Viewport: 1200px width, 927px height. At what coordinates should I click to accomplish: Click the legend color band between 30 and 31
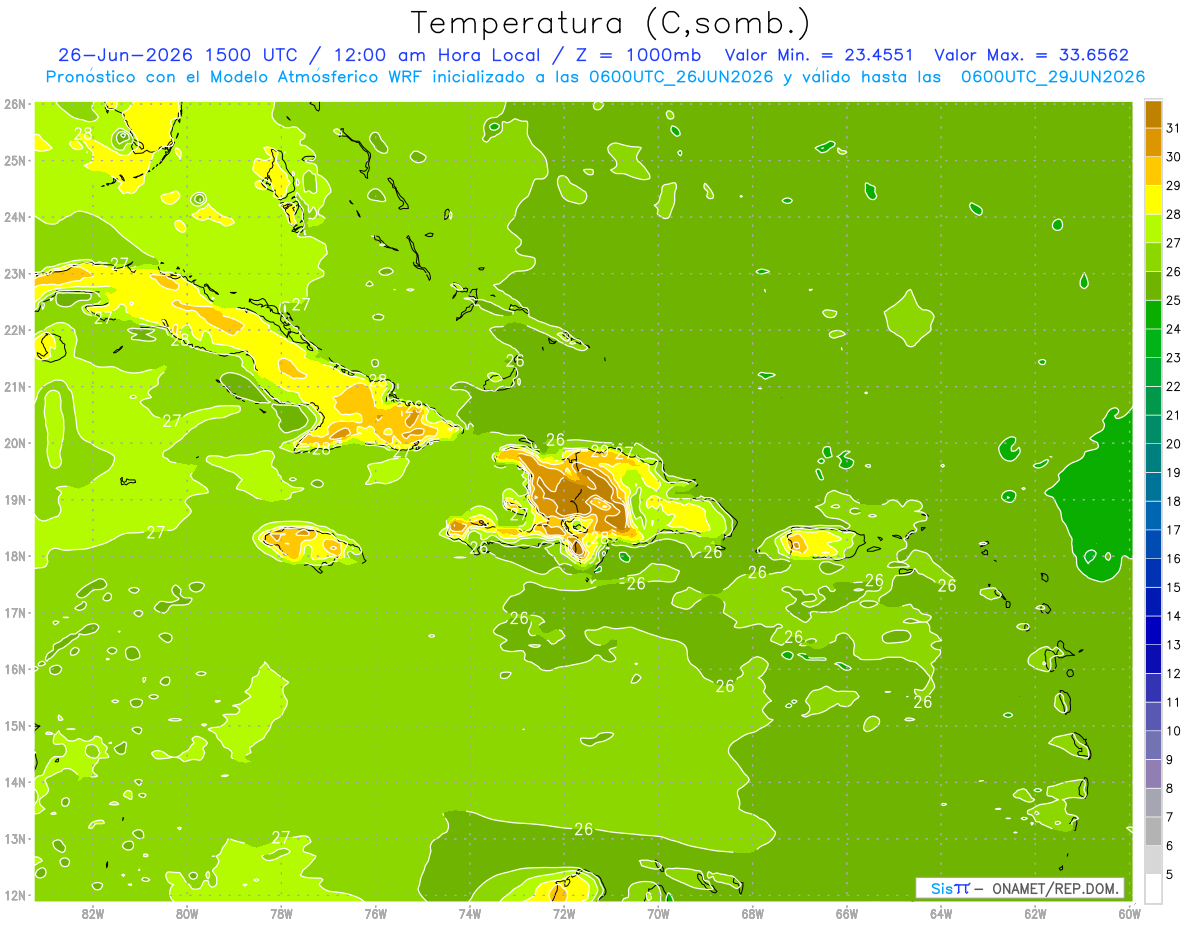click(1153, 141)
